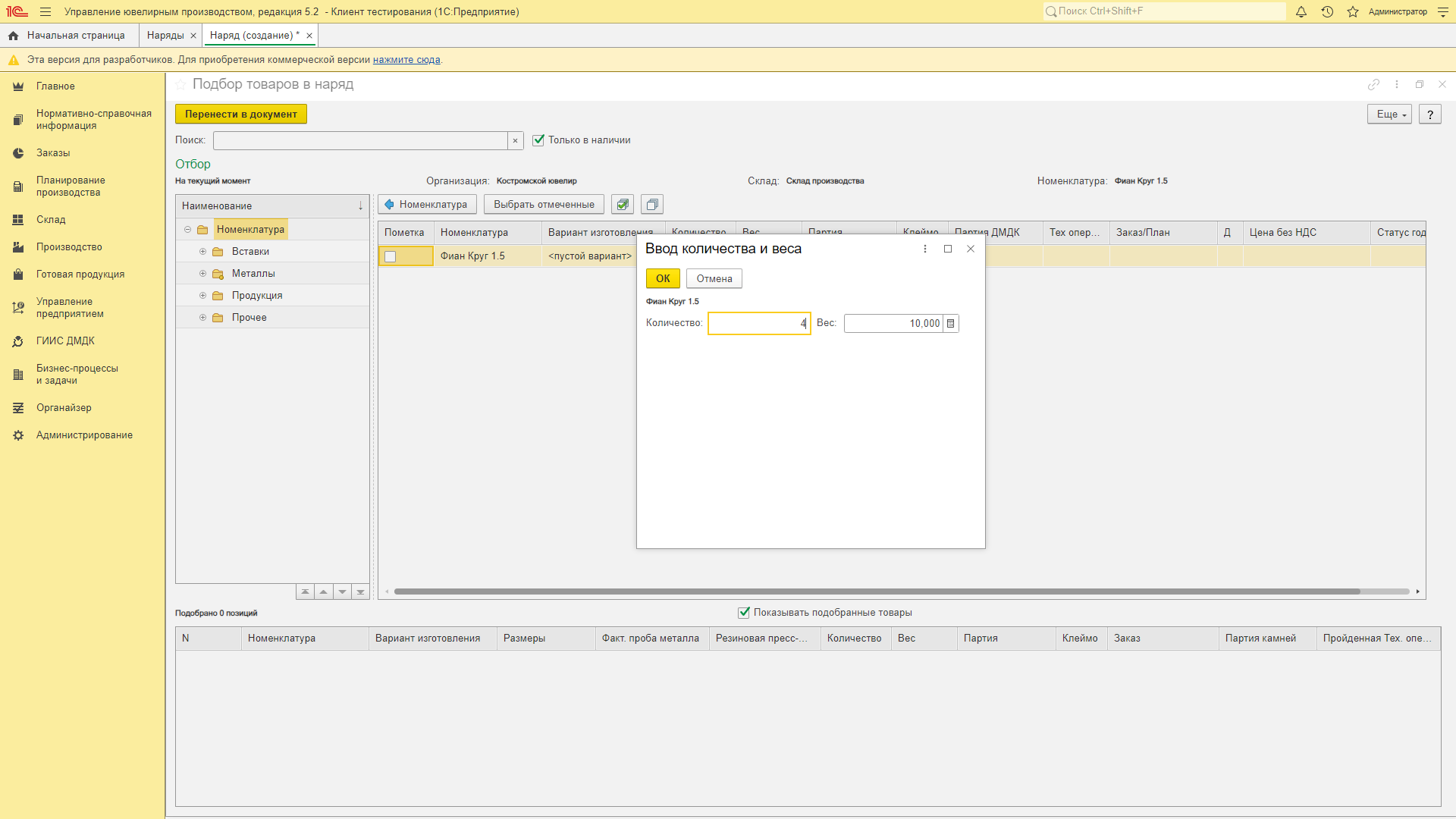Open the Еще dropdown menu
1456x819 pixels.
pyautogui.click(x=1389, y=114)
